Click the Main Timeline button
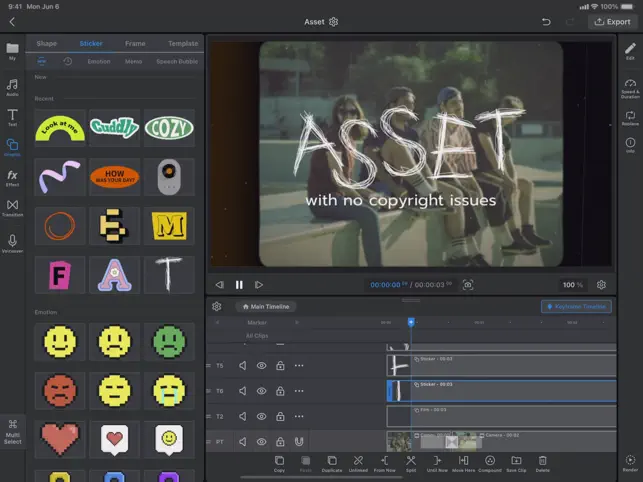This screenshot has width=643, height=482. tap(266, 306)
